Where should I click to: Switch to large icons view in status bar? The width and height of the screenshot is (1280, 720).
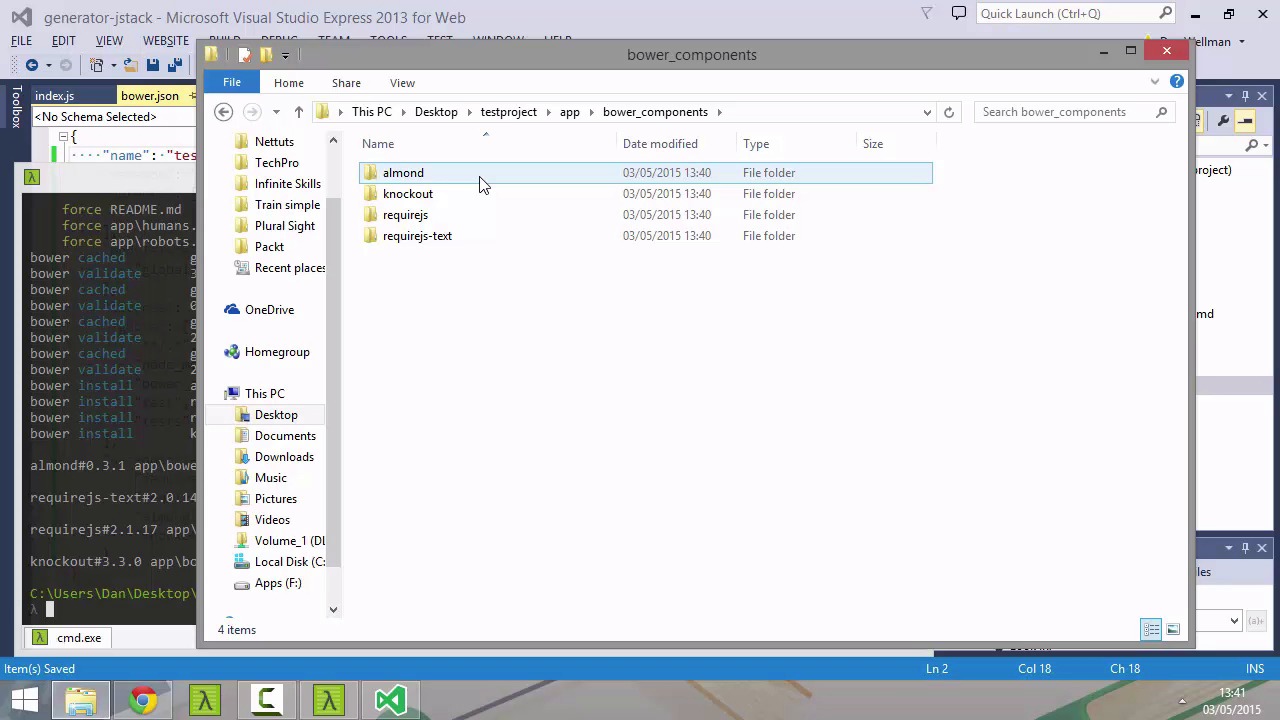point(1173,630)
